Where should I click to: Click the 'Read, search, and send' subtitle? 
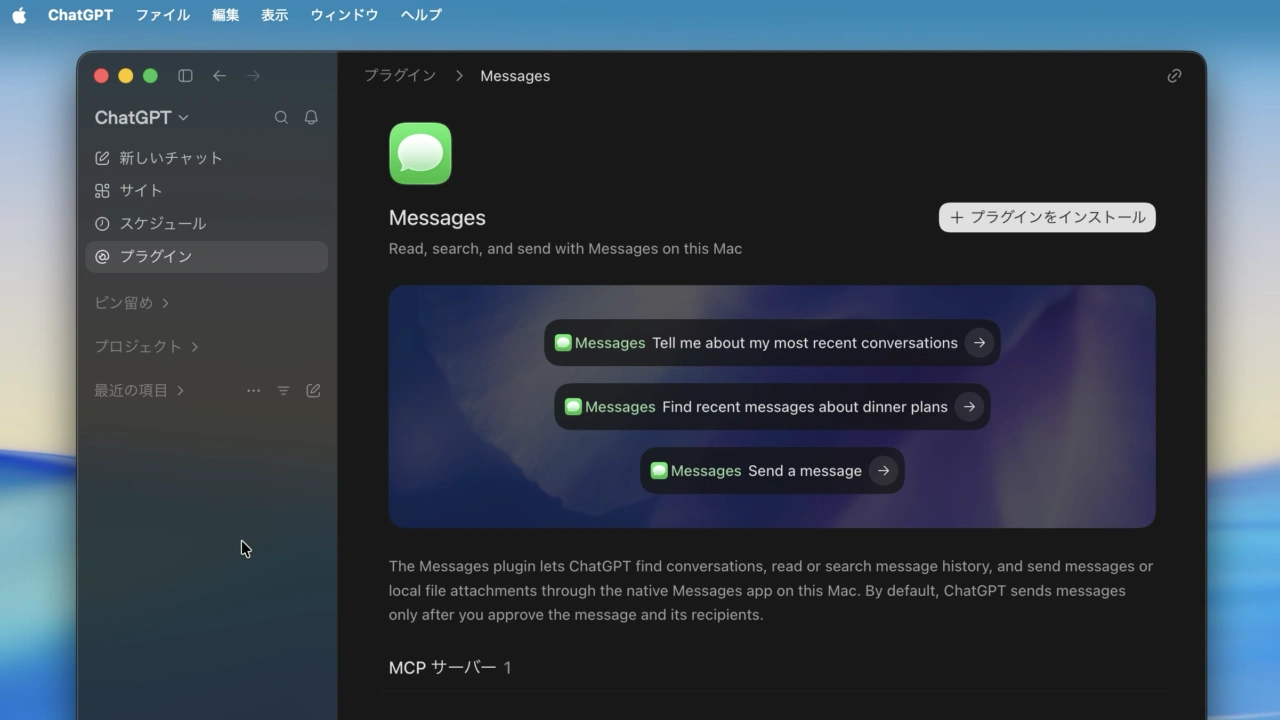click(565, 249)
